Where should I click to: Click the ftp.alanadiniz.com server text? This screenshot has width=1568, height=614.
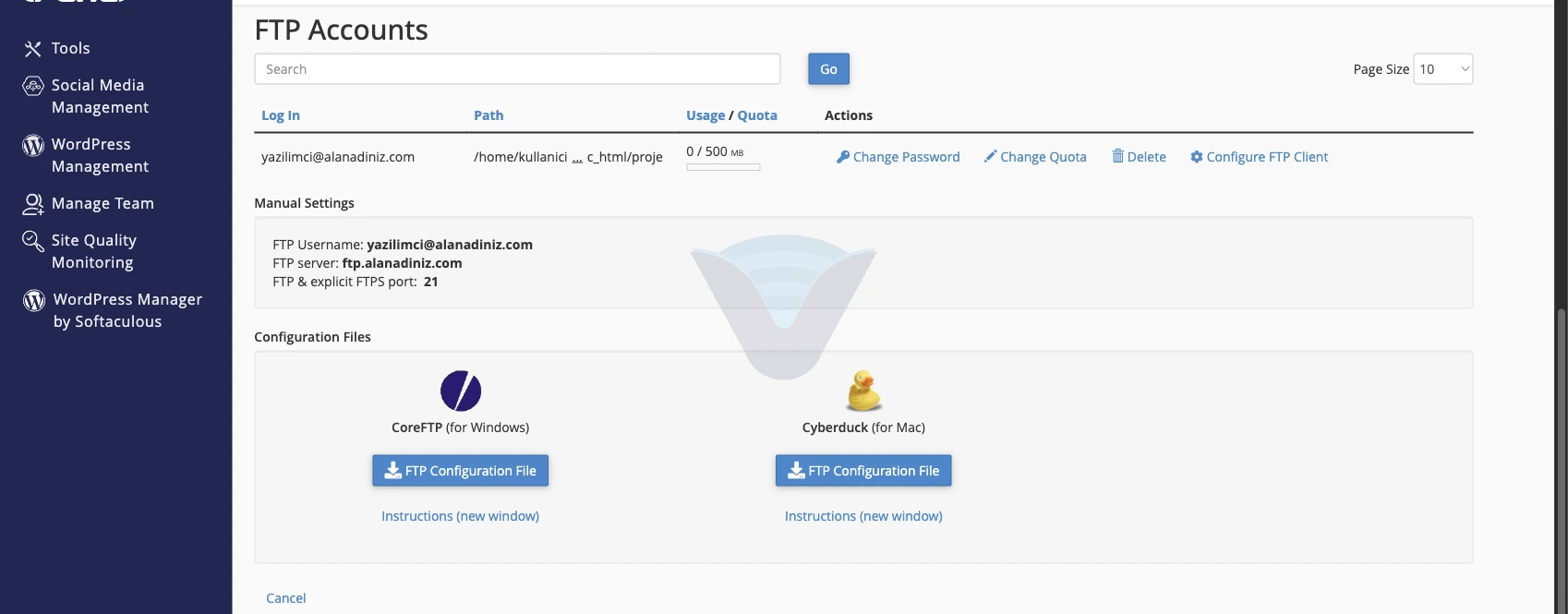click(403, 263)
